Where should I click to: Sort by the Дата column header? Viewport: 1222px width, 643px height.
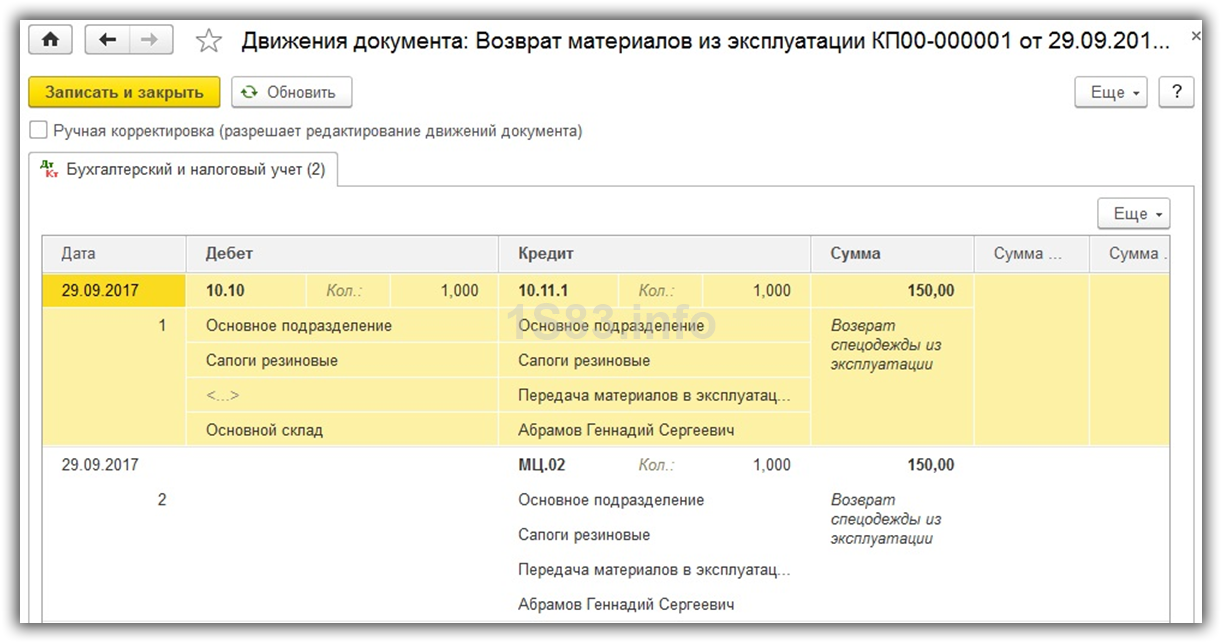pyautogui.click(x=113, y=254)
